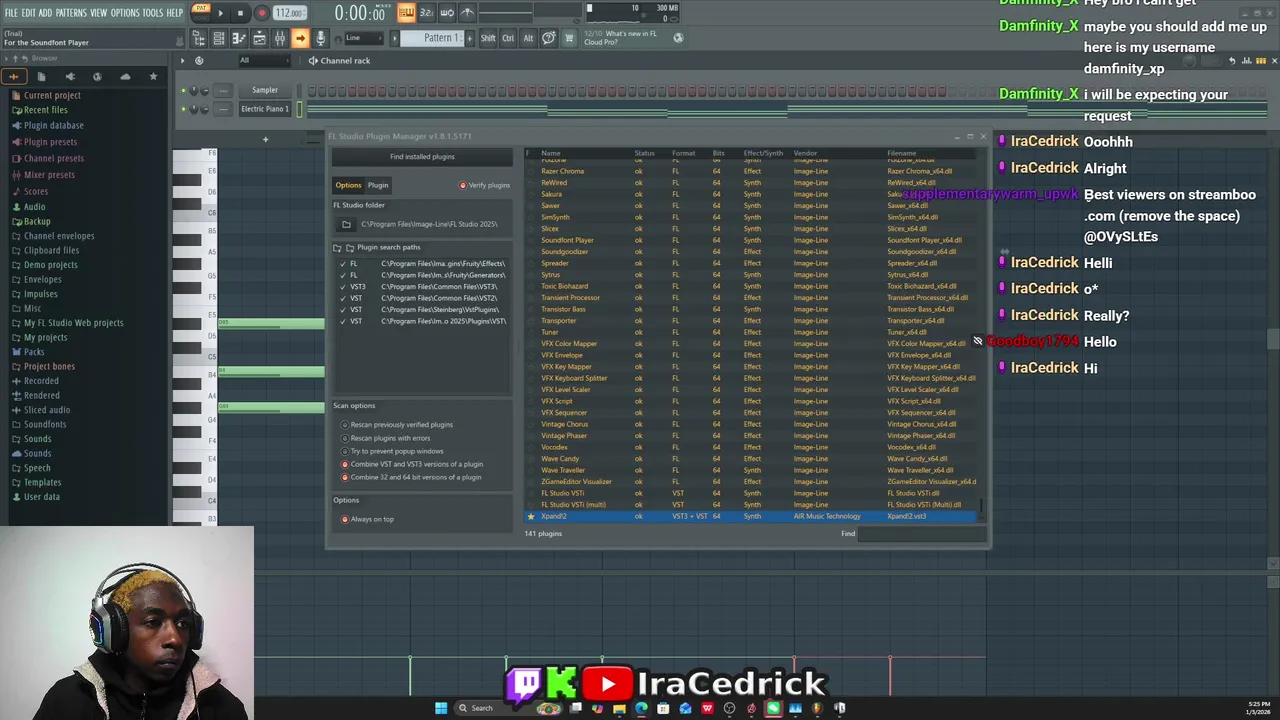This screenshot has height=720, width=1280.
Task: Open the Line snap dropdown
Action: coord(365,38)
